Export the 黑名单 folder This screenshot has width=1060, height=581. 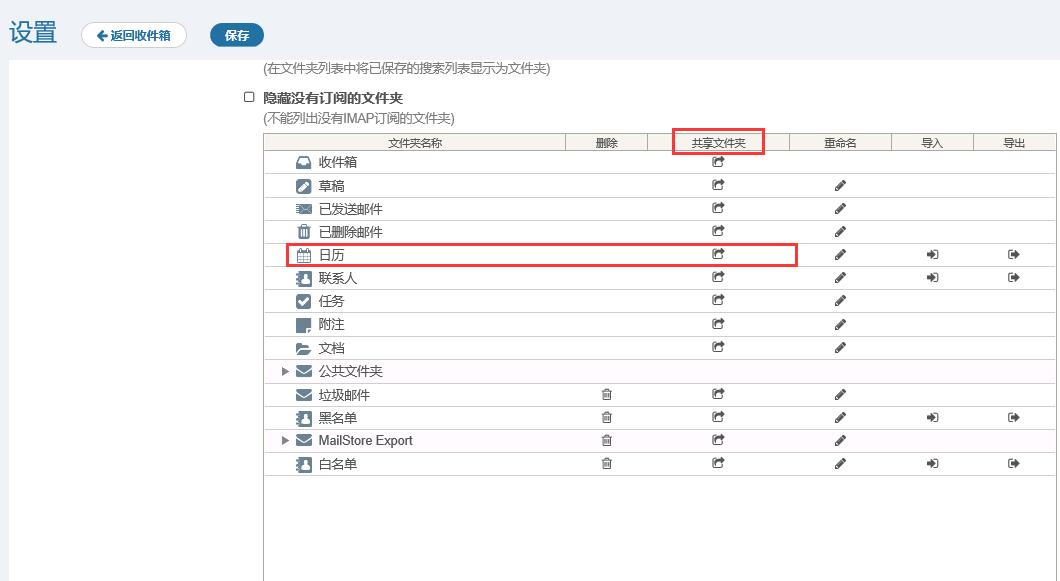point(1013,418)
